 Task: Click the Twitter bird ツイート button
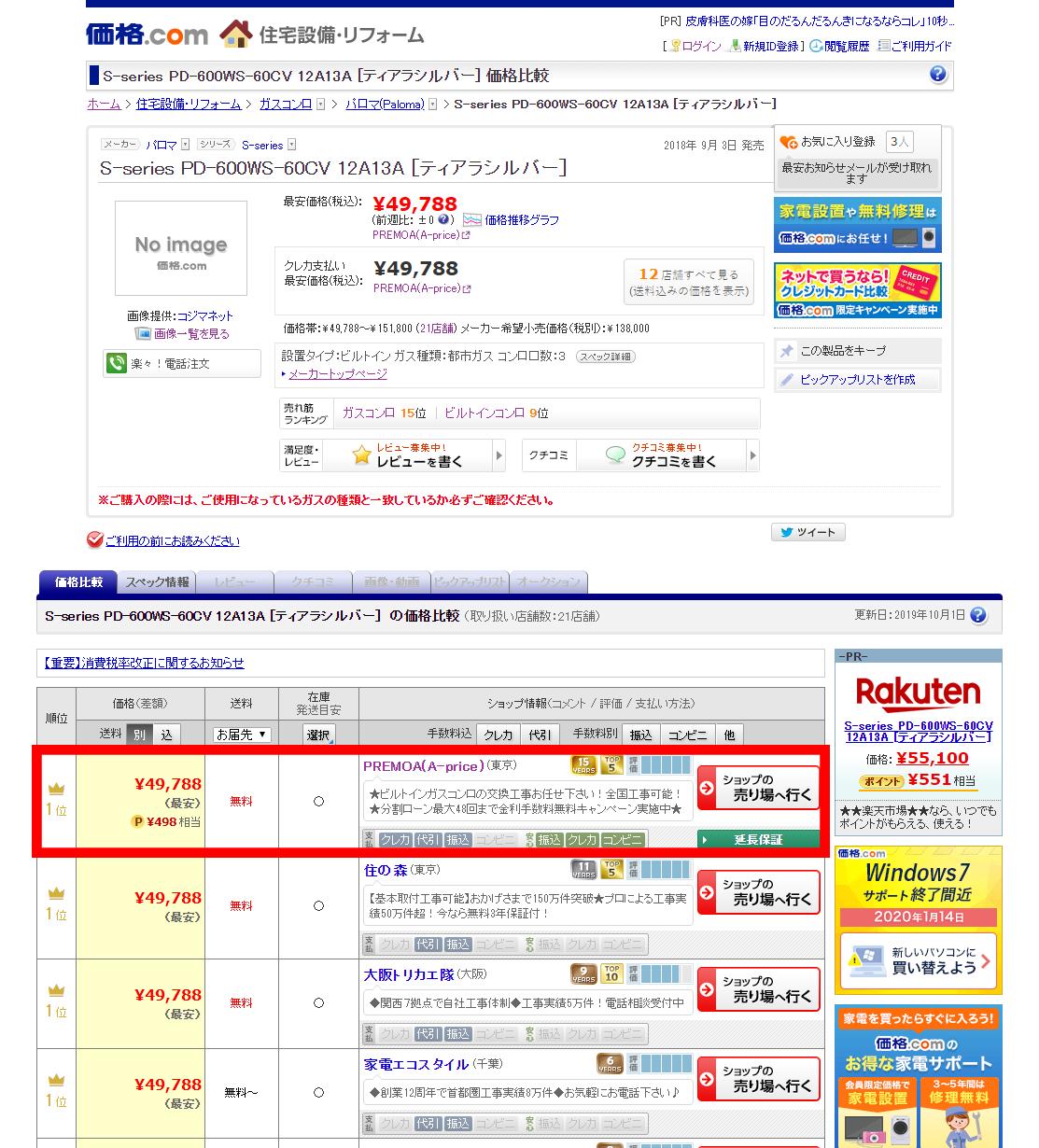point(808,532)
